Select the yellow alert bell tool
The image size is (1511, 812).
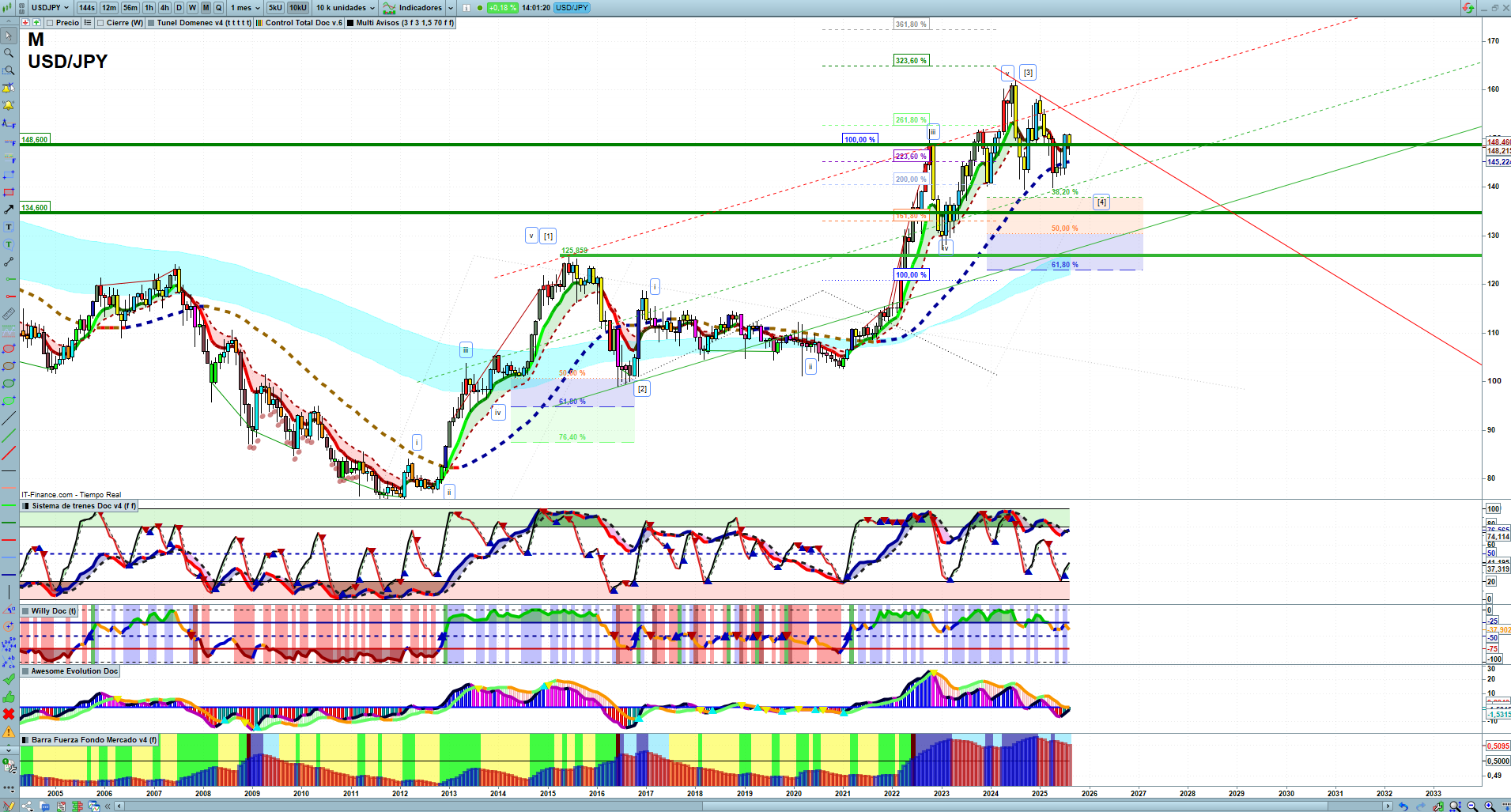[9, 105]
